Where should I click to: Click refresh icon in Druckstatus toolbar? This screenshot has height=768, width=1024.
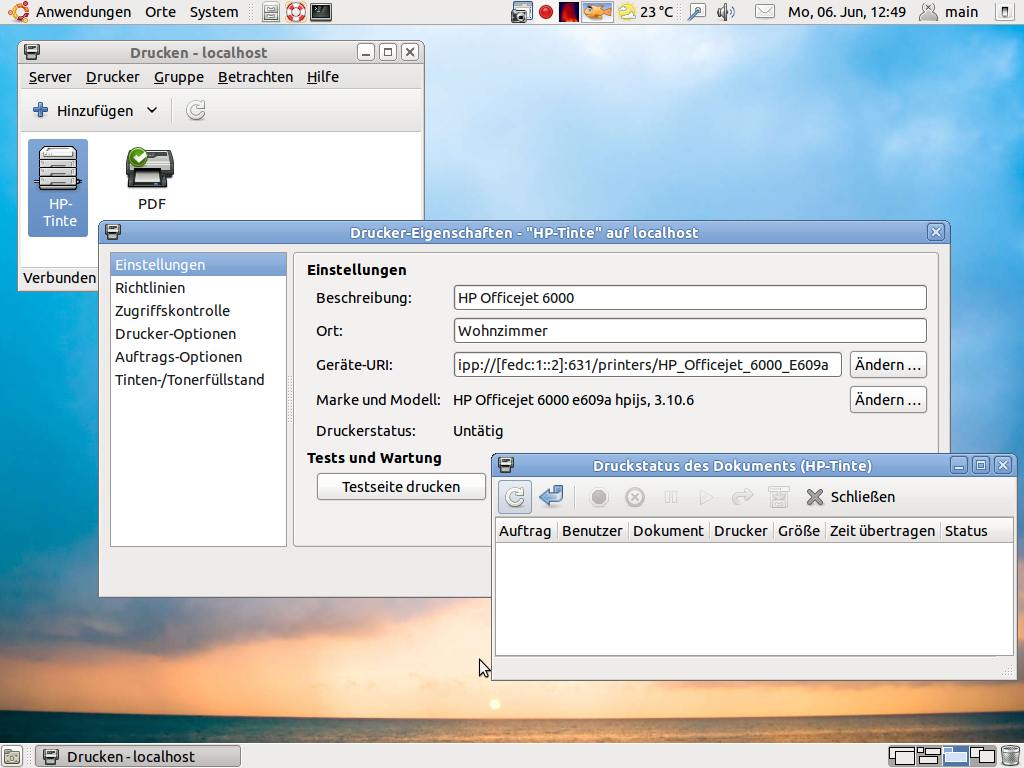(x=515, y=497)
